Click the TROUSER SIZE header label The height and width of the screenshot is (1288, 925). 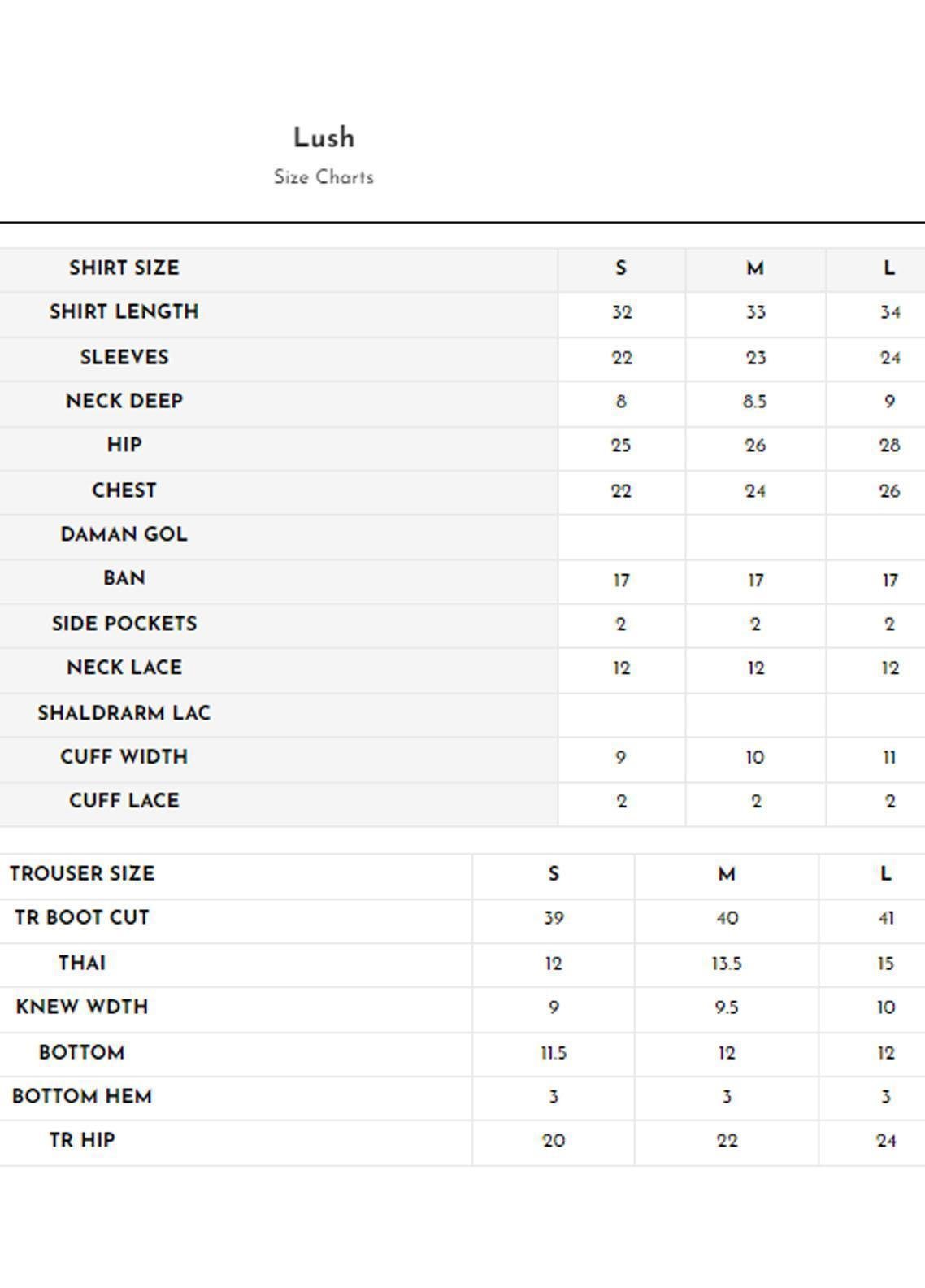pyautogui.click(x=82, y=874)
